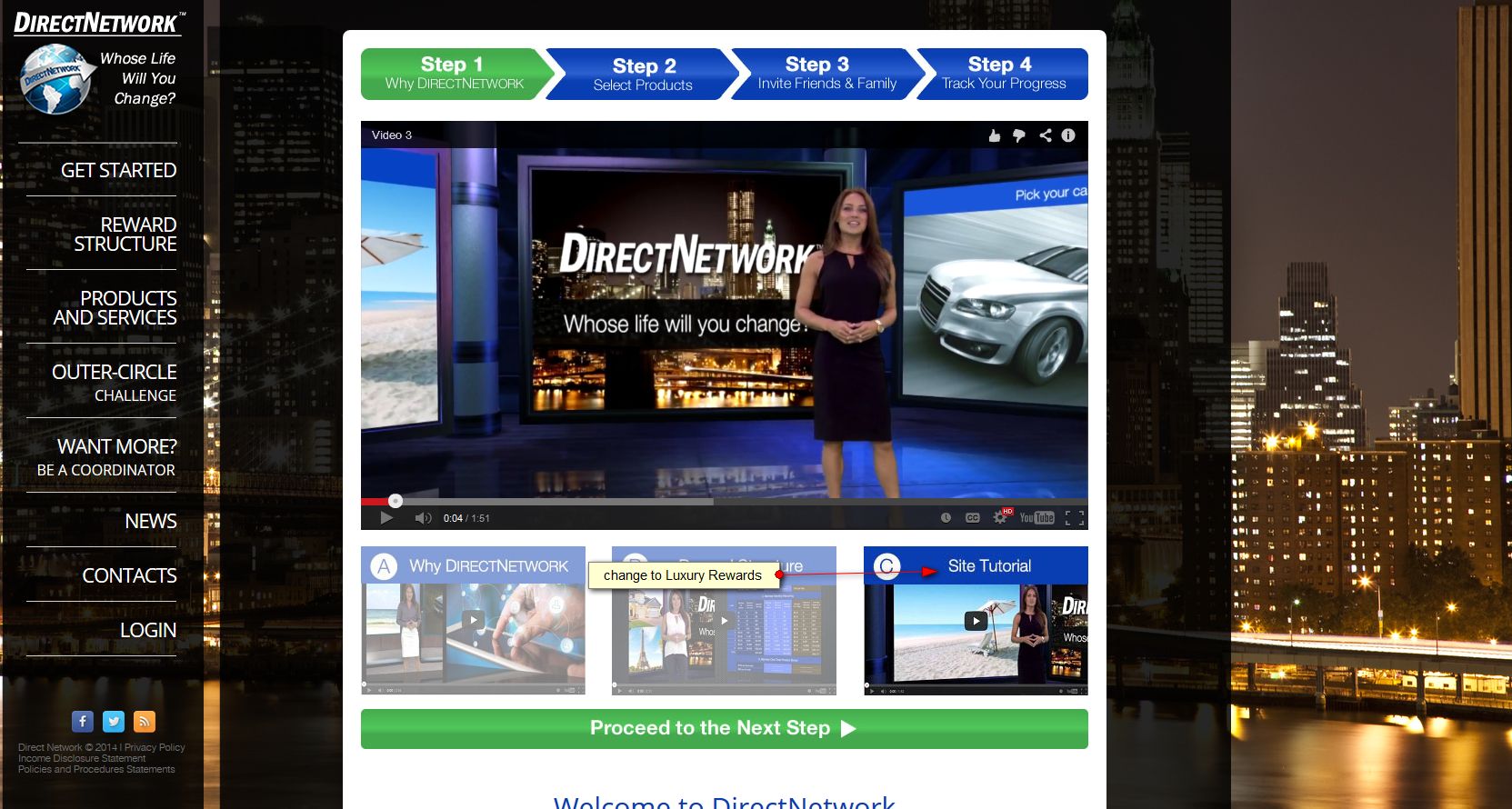Viewport: 1512px width, 809px height.
Task: Open REWARD STRUCTURE menu item
Action: pos(125,235)
